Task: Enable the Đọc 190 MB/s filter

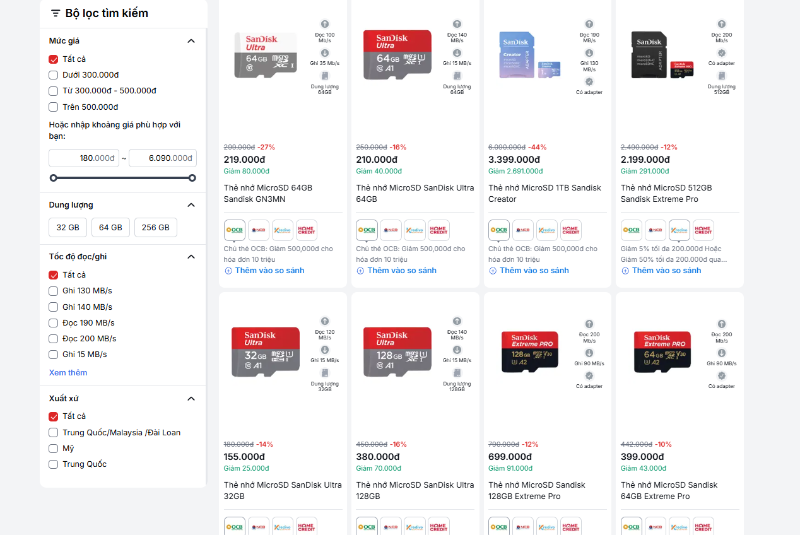Action: pos(53,323)
